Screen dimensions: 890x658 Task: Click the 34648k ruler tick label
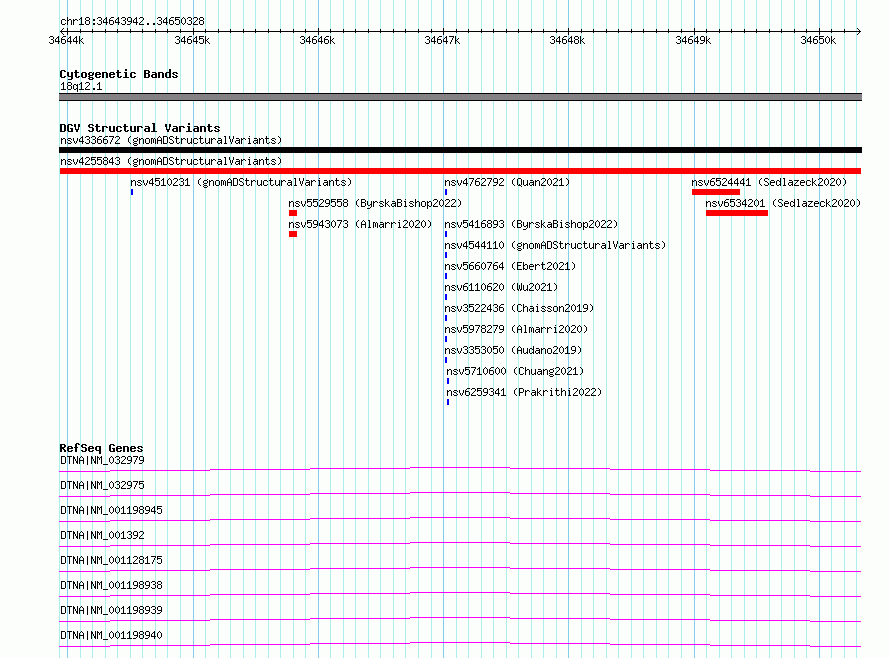[567, 40]
